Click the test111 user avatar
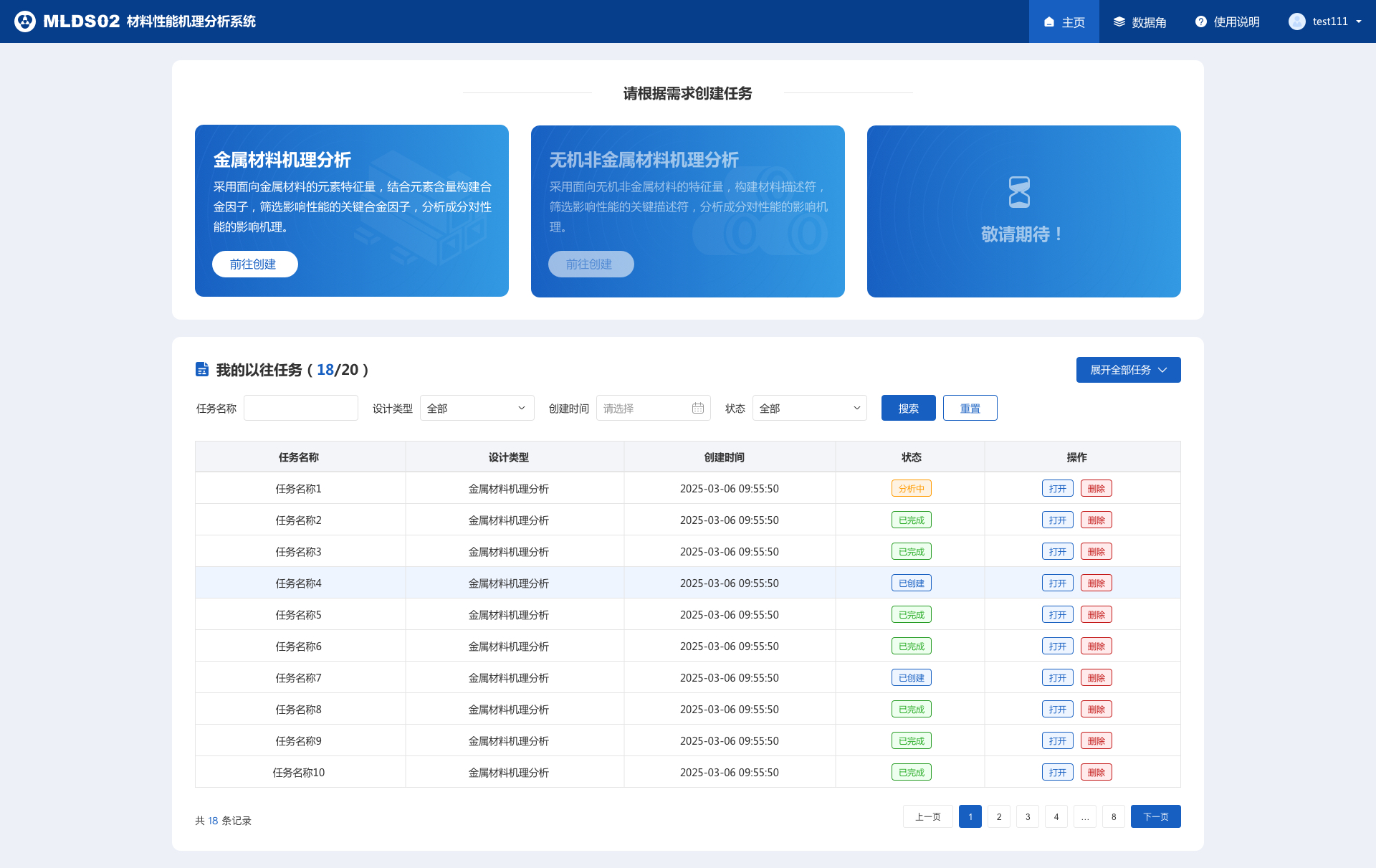Screen dimensions: 1376x868 (x=1296, y=22)
